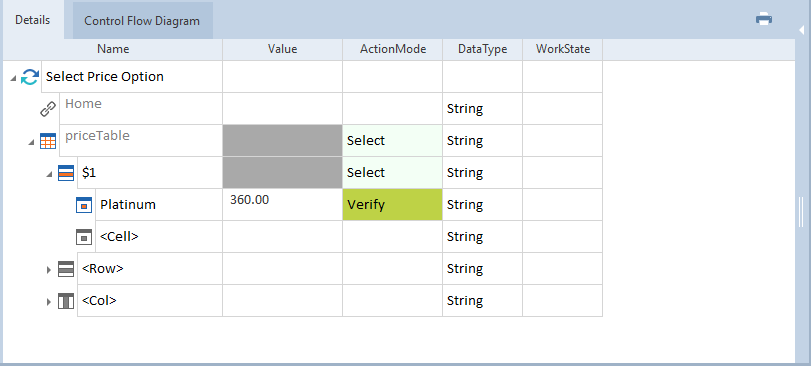Collapse the $1 row node
The width and height of the screenshot is (811, 366).
pyautogui.click(x=49, y=174)
